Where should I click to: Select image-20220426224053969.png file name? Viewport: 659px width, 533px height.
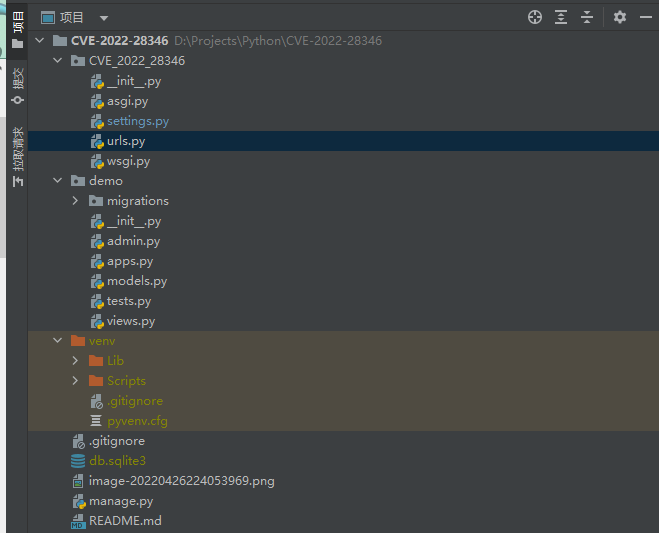182,481
